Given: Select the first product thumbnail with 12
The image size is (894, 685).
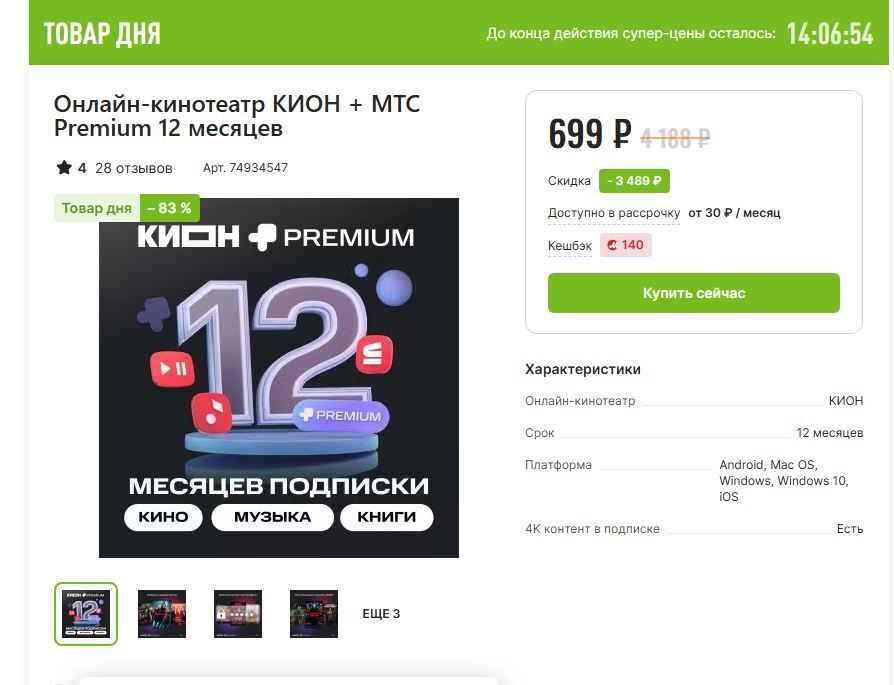Looking at the screenshot, I should point(86,614).
